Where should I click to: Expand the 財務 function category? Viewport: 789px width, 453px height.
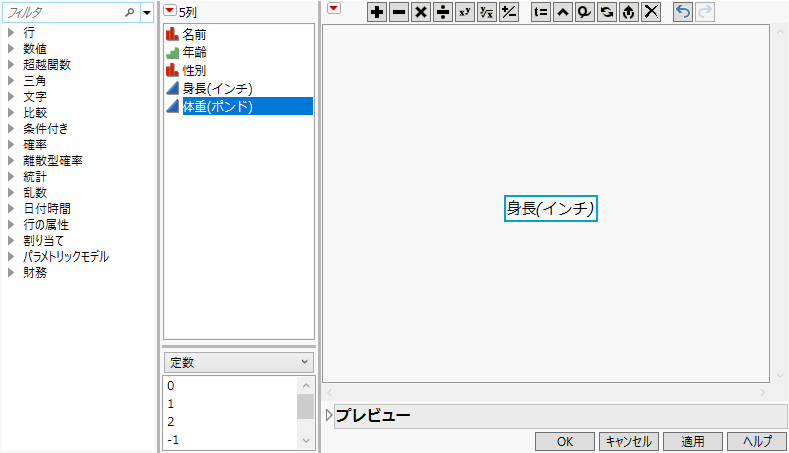[11, 272]
